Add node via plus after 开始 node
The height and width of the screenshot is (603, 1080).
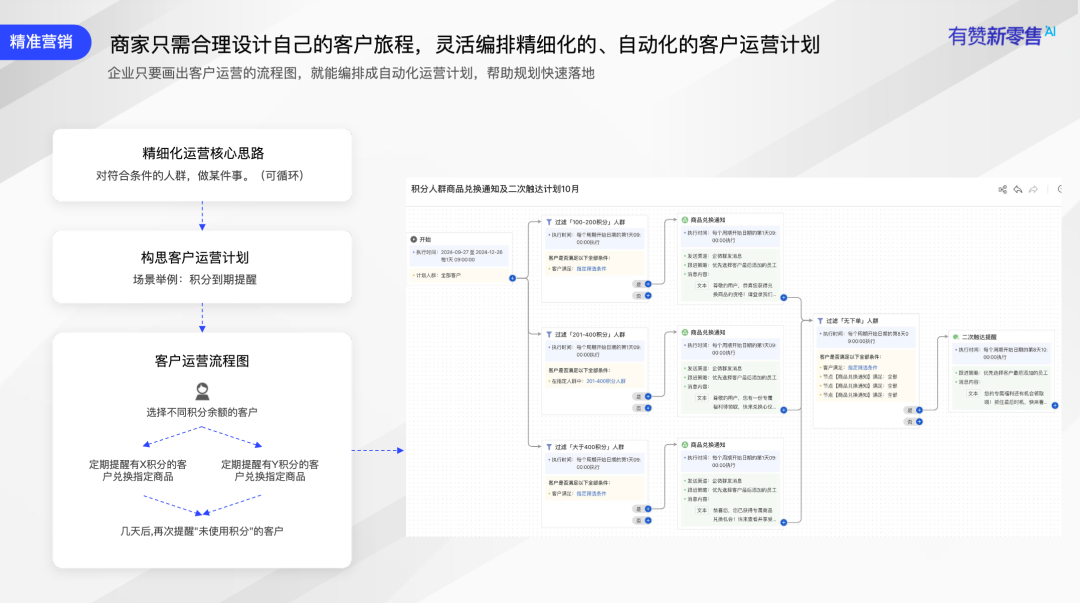pyautogui.click(x=513, y=278)
